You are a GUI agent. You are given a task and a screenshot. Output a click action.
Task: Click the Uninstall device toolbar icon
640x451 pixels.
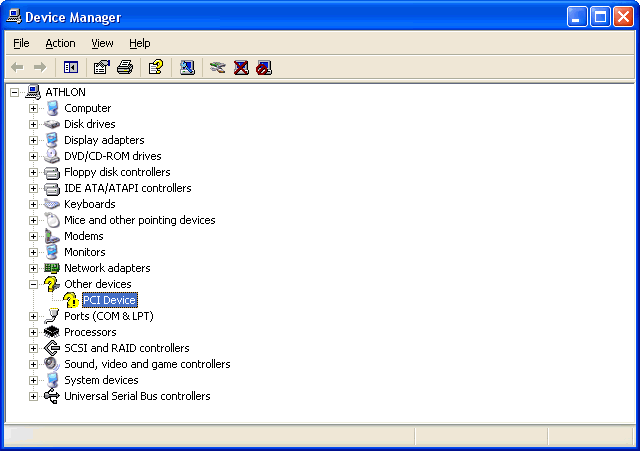[x=241, y=67]
